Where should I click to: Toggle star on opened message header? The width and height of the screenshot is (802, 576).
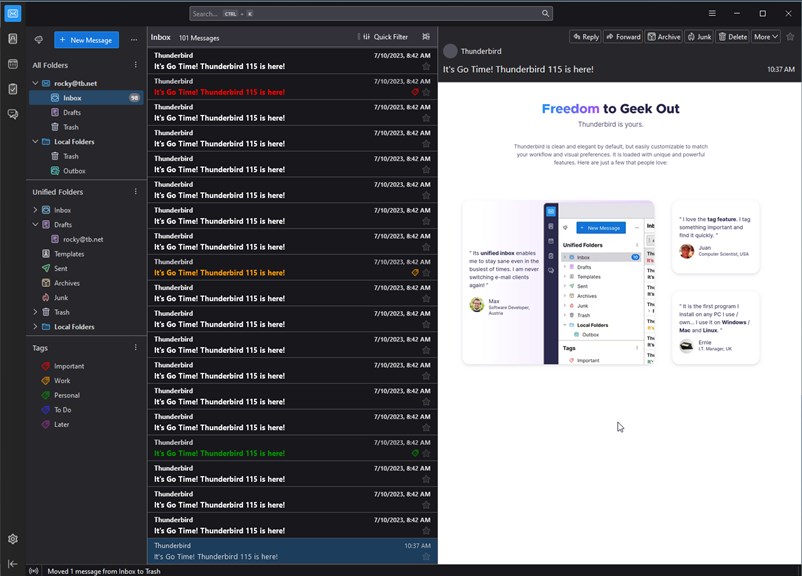[790, 37]
